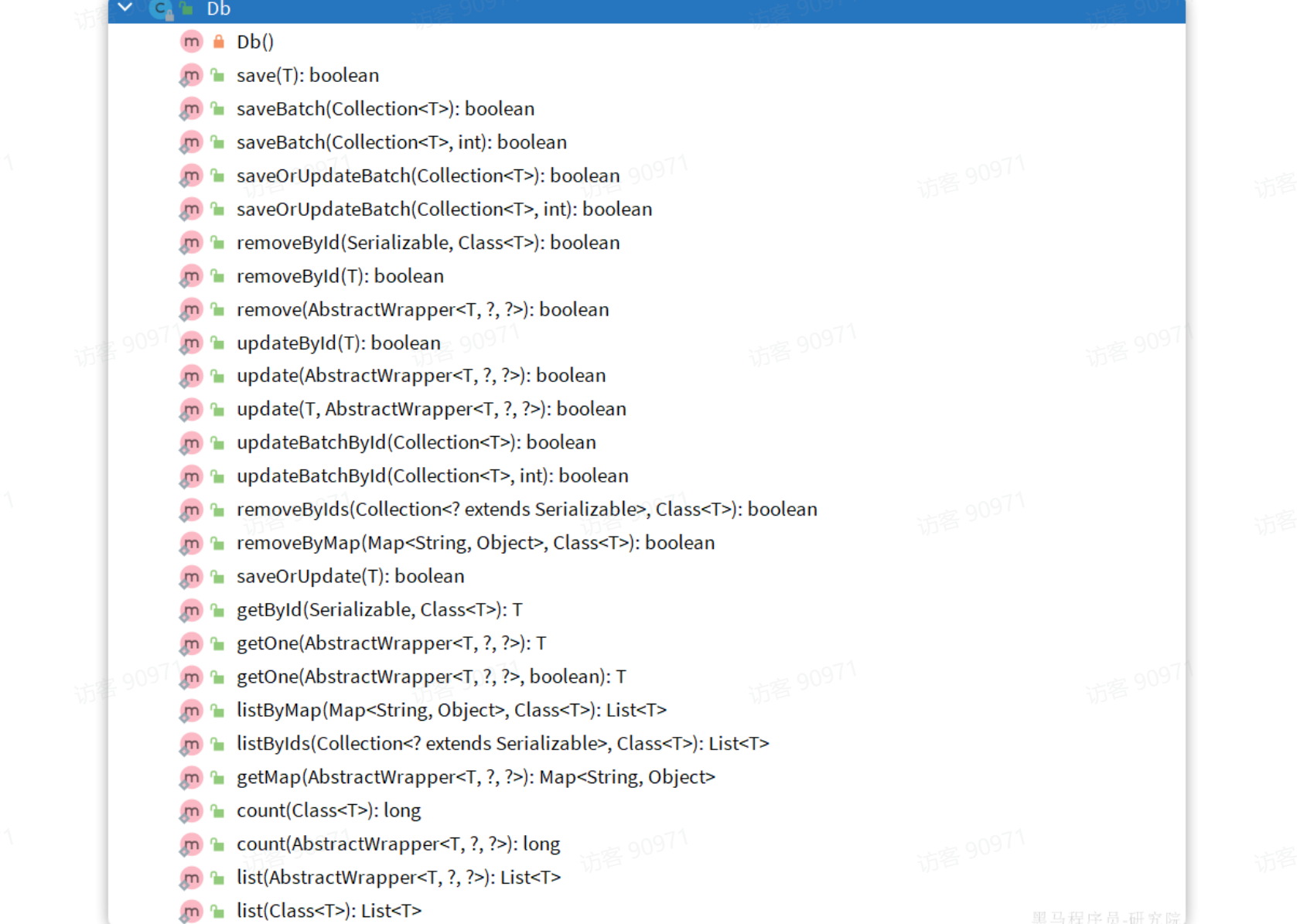Click the method icon of remove(AbstractWrapper<T, ?, ?>): boolean
The height and width of the screenshot is (924, 1297).
[191, 309]
